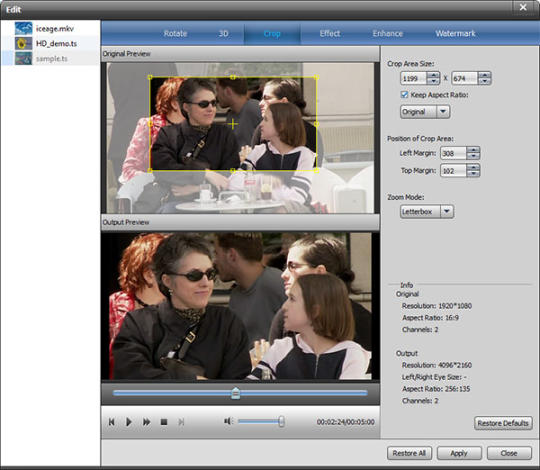Click the bottom-left crop handle
Screen dimensions: 540x470
pos(150,170)
